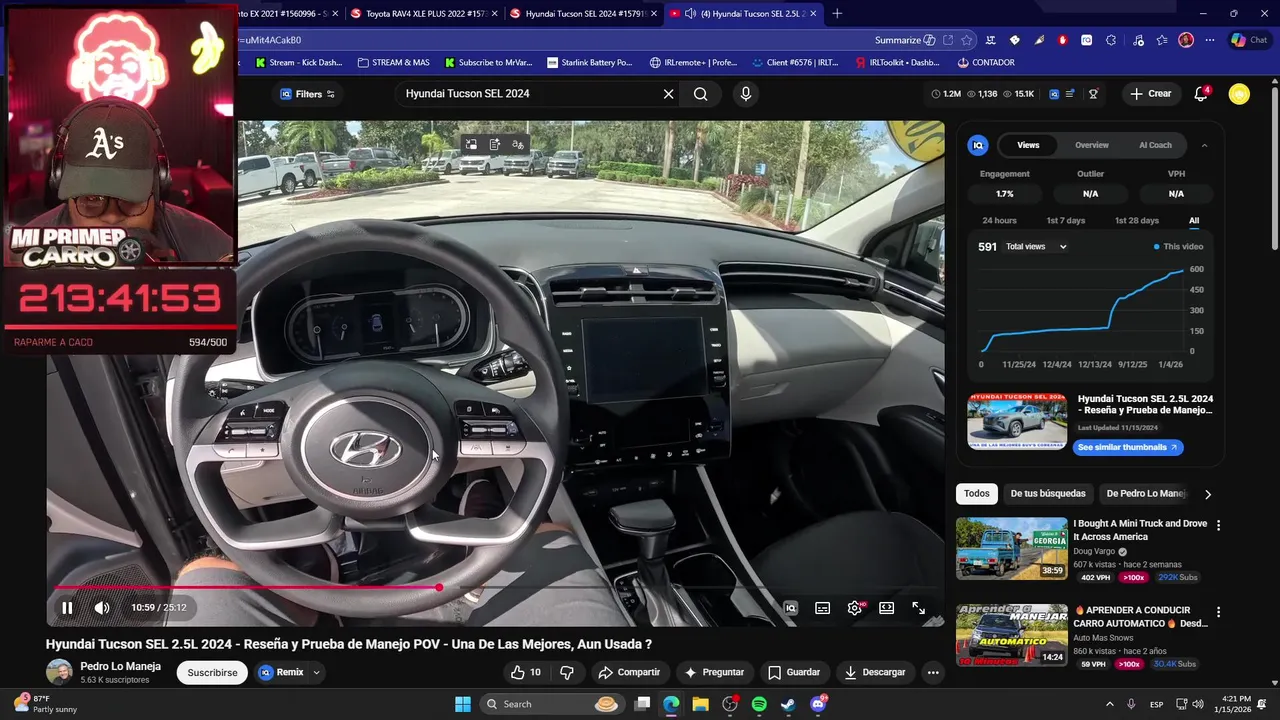The height and width of the screenshot is (720, 1280).
Task: Expand the Remix dropdown arrow
Action: point(316,672)
